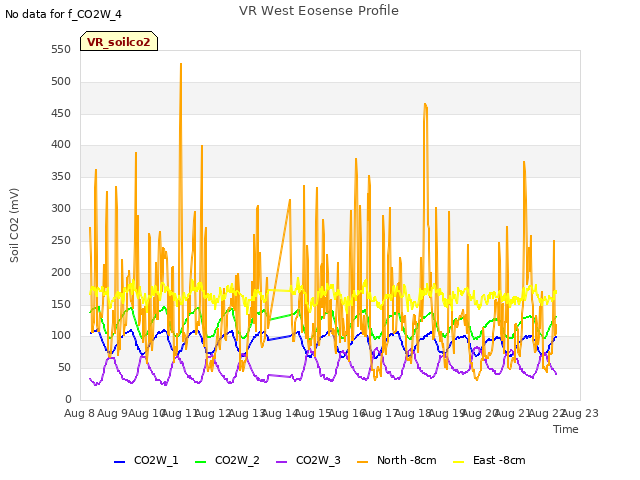Viewport: 640px width, 480px height.
Task: Click the Aug 15 x-axis tick label
Action: (x=313, y=413)
